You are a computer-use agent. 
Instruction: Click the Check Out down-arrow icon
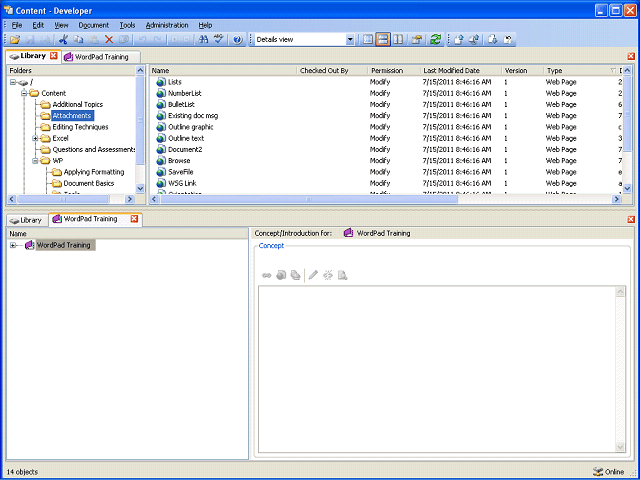point(493,40)
